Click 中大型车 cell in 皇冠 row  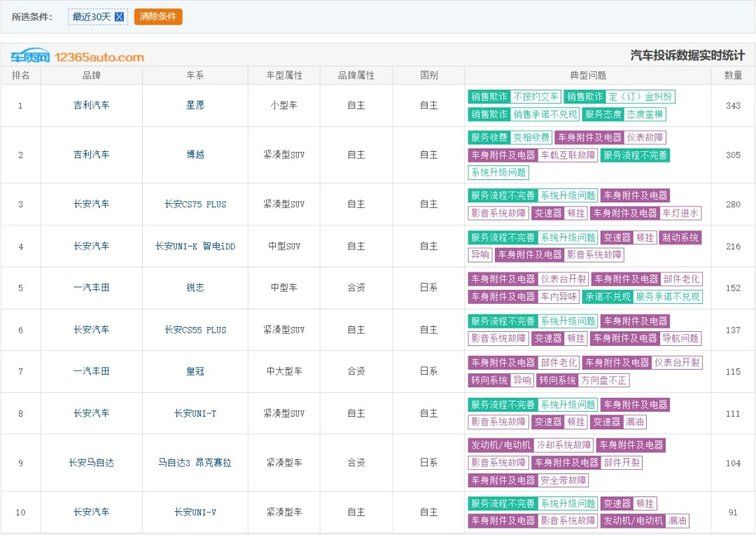click(284, 372)
